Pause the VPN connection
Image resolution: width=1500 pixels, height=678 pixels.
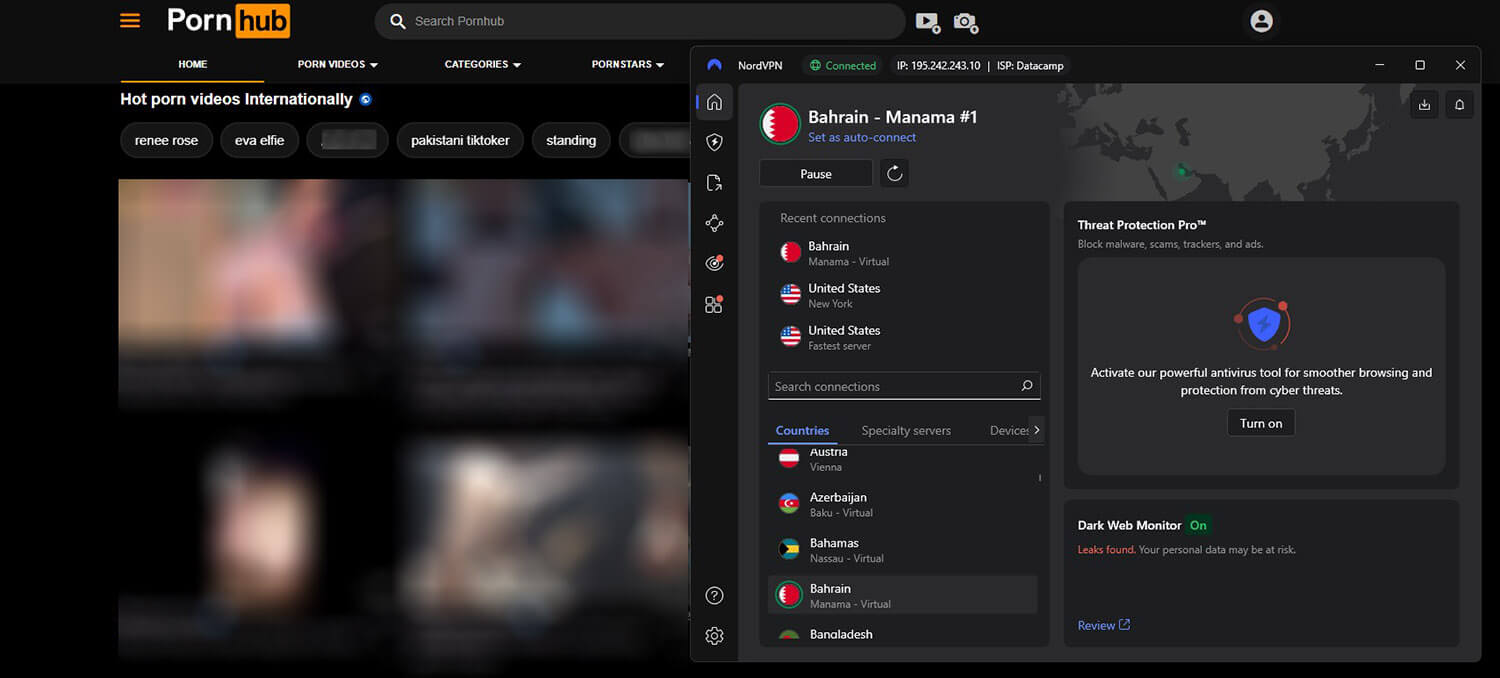(x=816, y=174)
